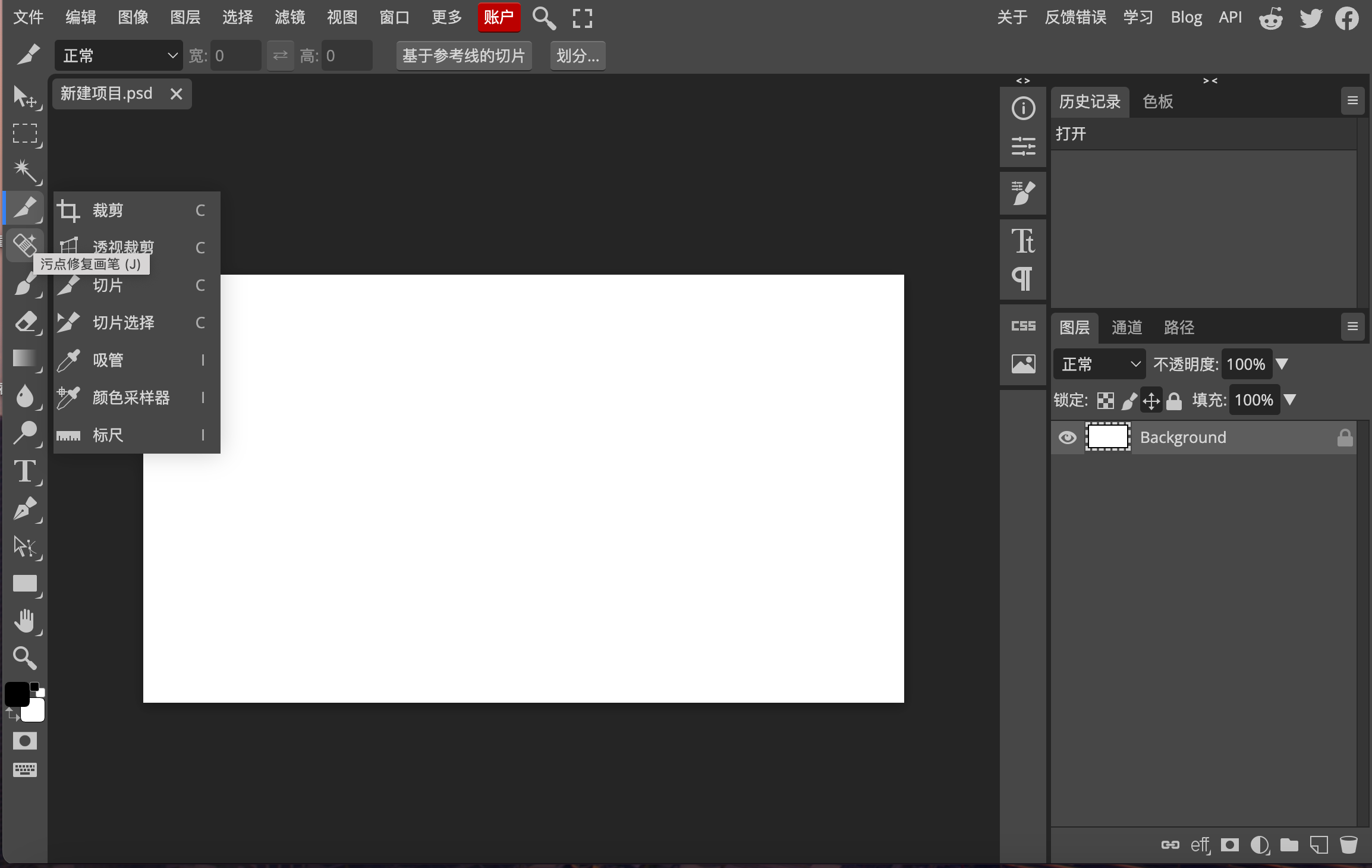Screen dimensions: 1372x868
Task: Toggle lock all padlock icon
Action: (x=1174, y=401)
